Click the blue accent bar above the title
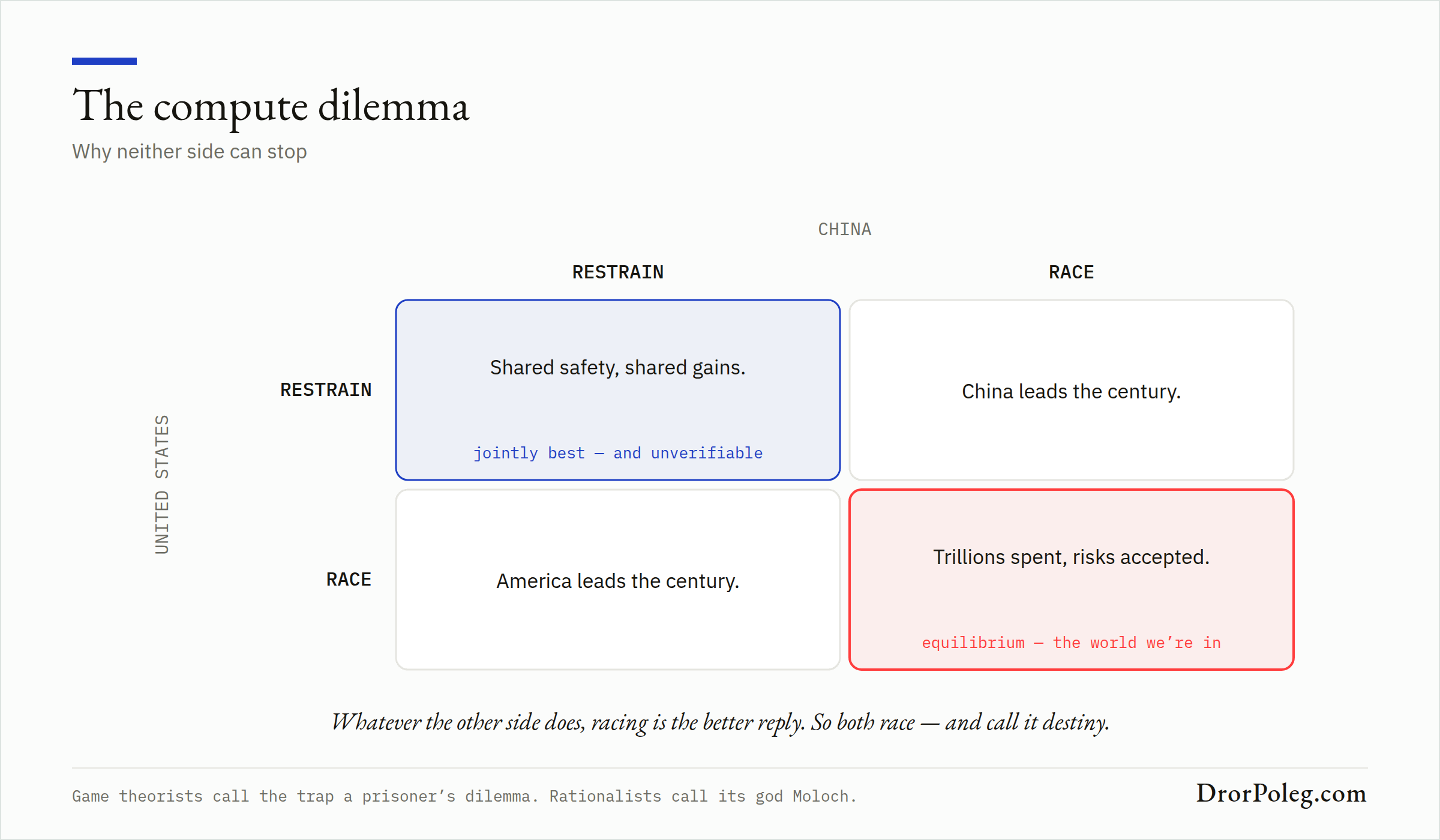The height and width of the screenshot is (840, 1440). (x=104, y=61)
